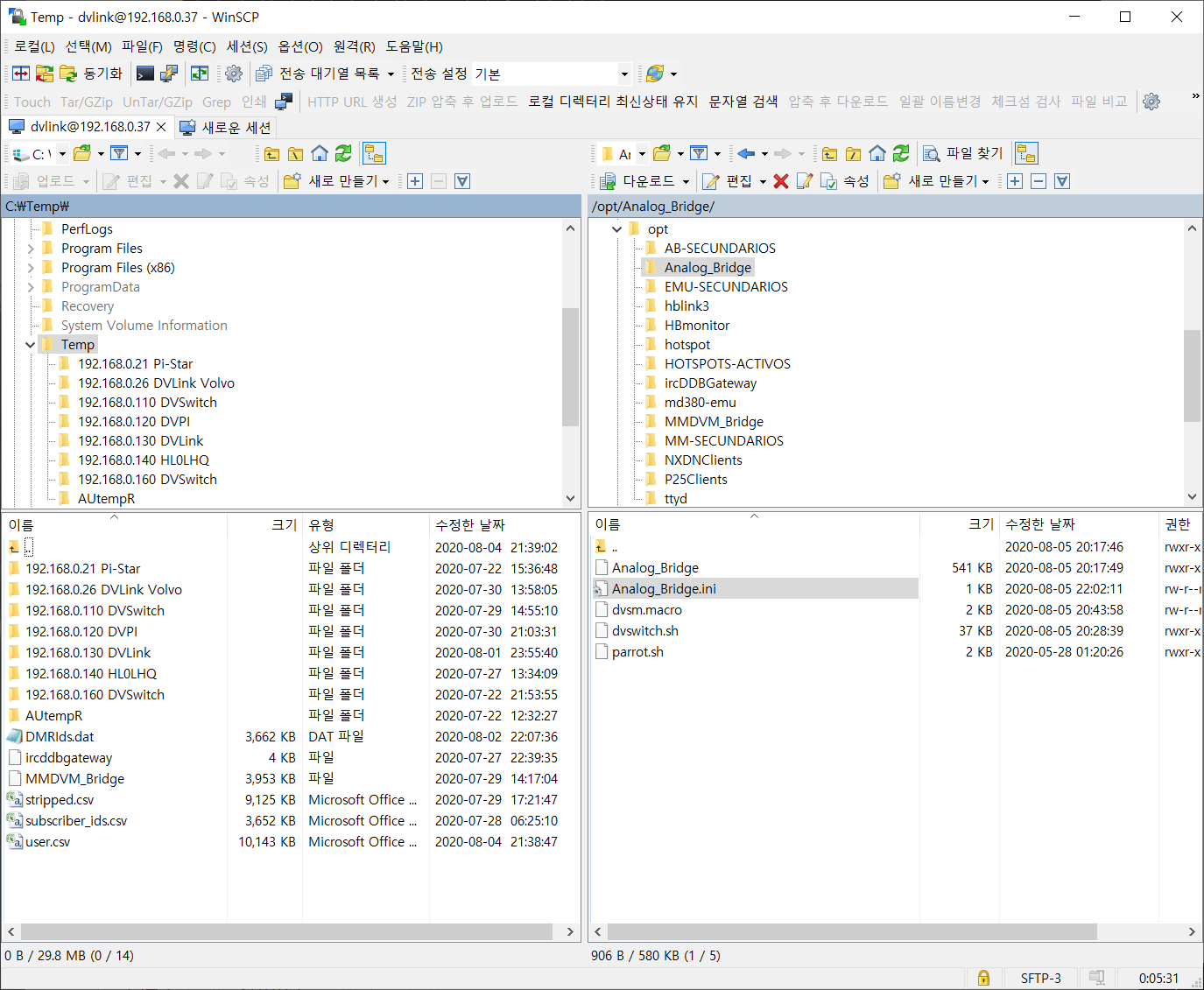The width and height of the screenshot is (1204, 990).
Task: Click the remote open directory folder icon
Action: pyautogui.click(x=662, y=154)
